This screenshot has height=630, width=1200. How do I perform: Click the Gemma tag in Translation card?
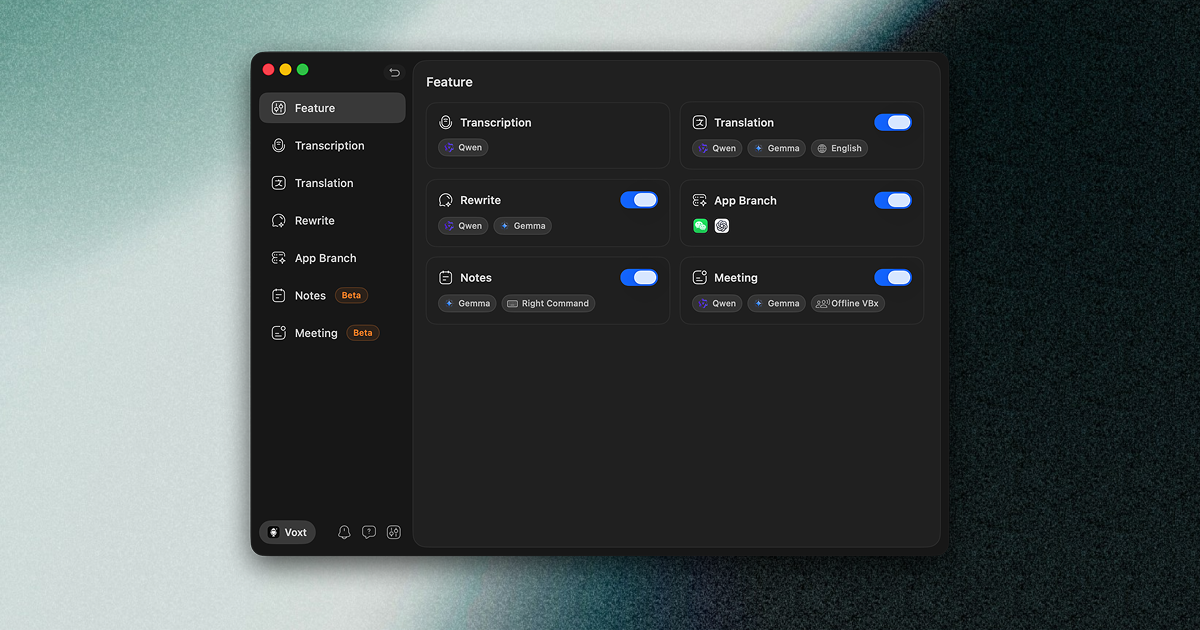tap(776, 148)
